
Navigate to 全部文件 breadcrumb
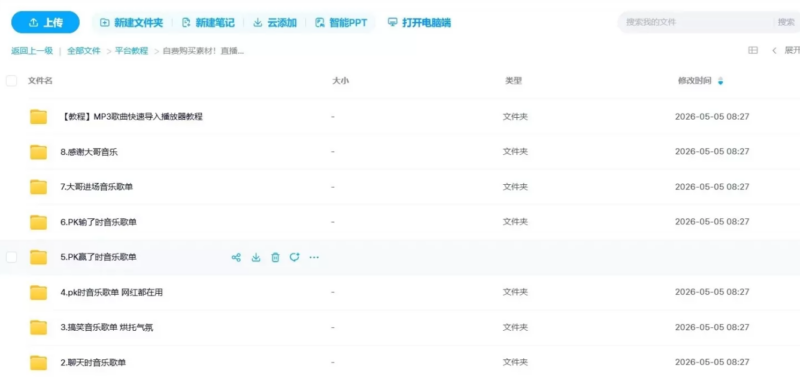[x=84, y=51]
